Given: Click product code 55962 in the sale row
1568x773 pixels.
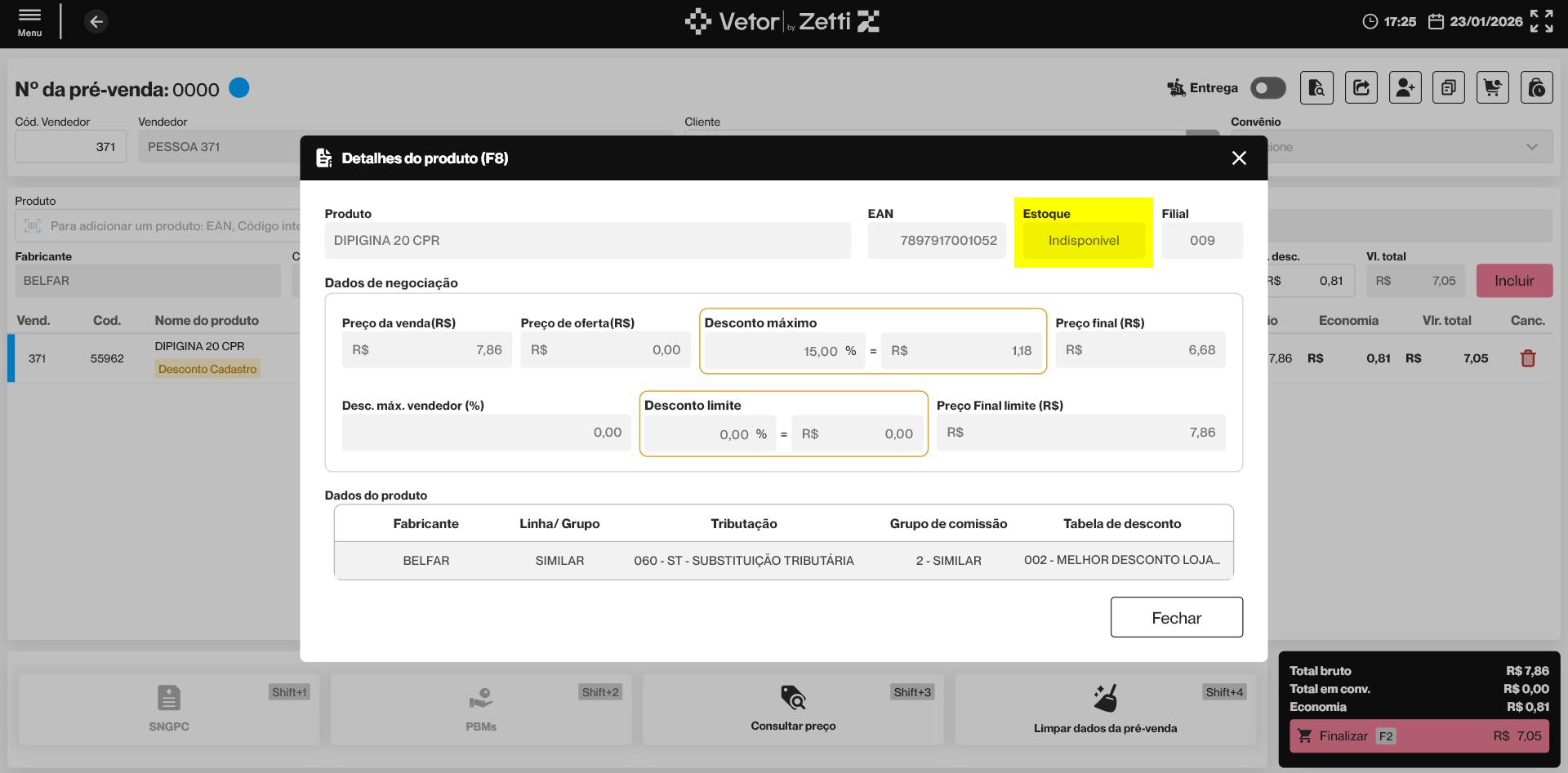Looking at the screenshot, I should [107, 358].
